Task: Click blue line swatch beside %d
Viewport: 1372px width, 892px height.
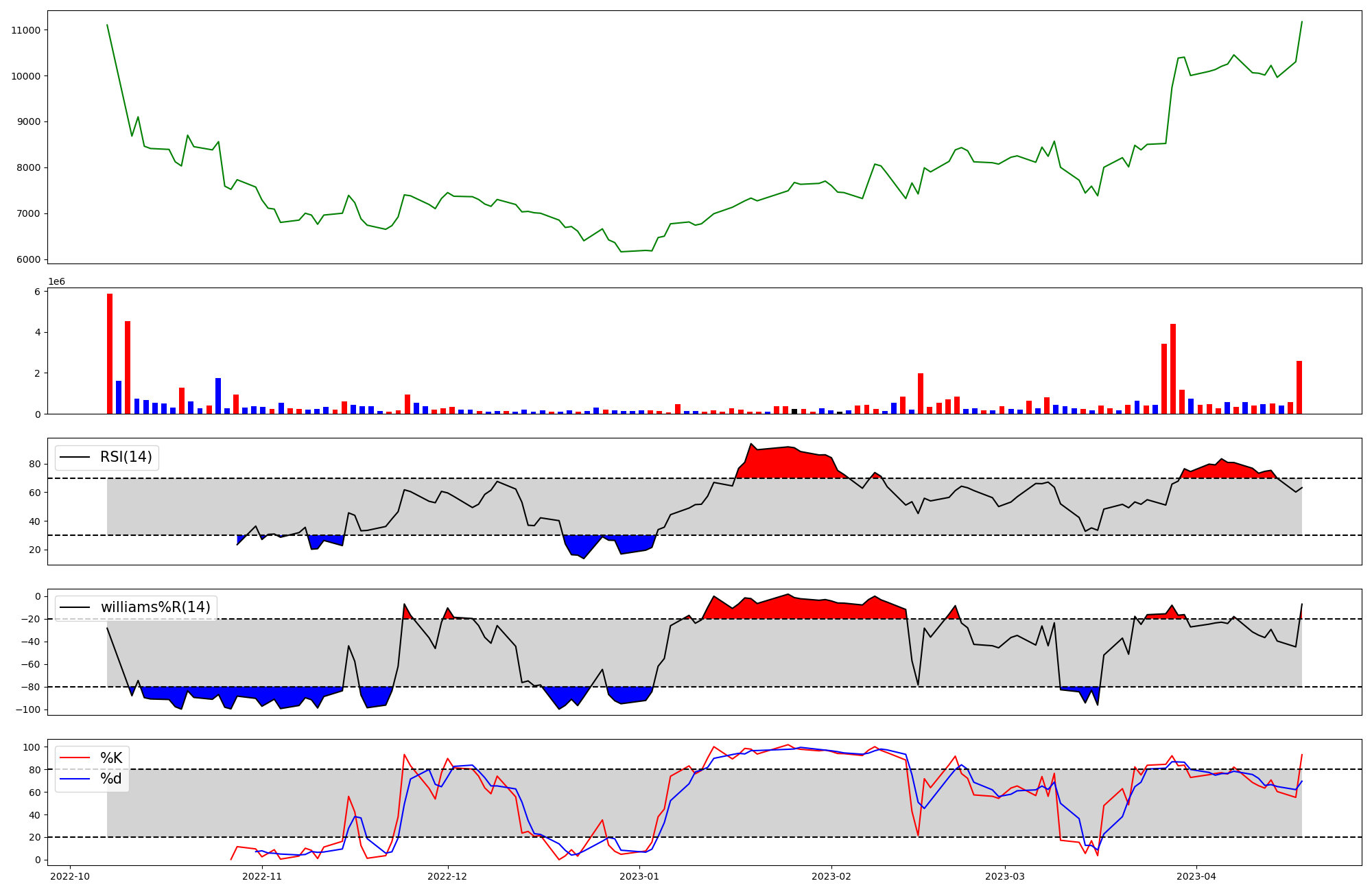Action: [75, 779]
